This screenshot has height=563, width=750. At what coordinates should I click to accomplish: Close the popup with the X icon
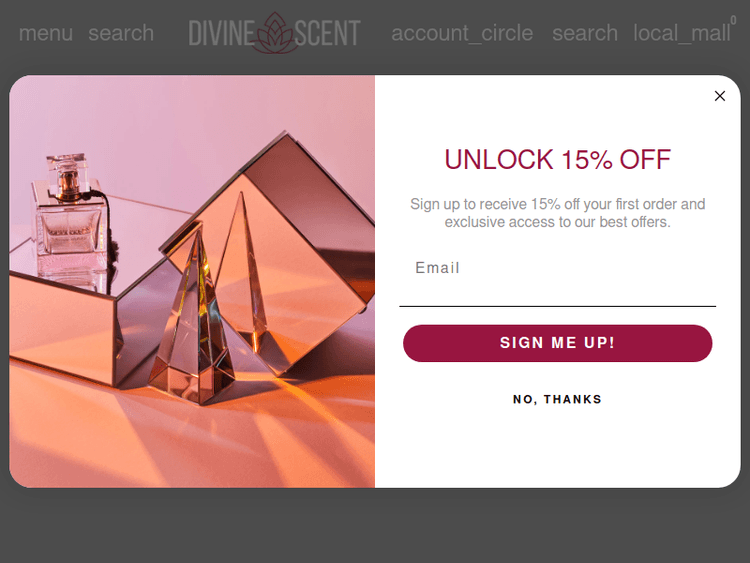point(719,96)
